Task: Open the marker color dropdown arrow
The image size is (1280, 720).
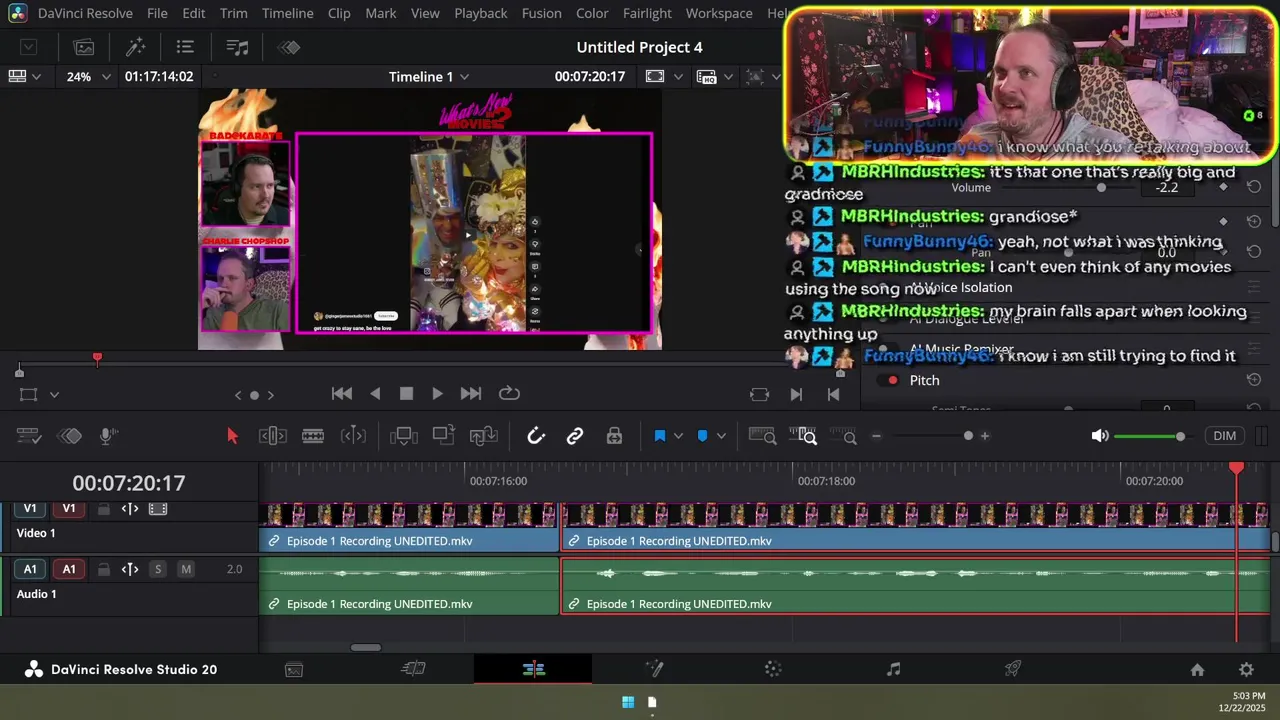Action: [721, 436]
